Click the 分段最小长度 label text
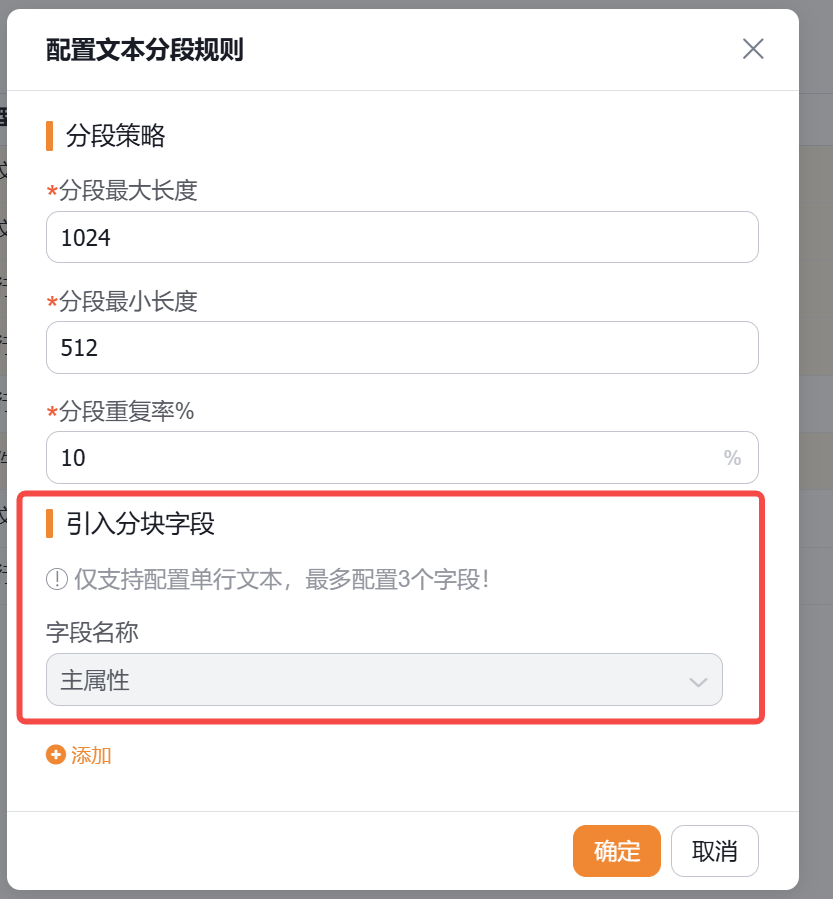This screenshot has height=899, width=833. point(128,300)
